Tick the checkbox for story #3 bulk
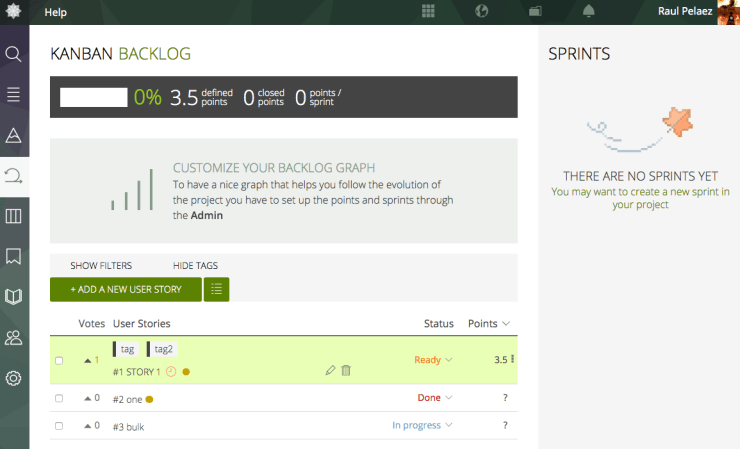This screenshot has height=449, width=740. click(59, 426)
